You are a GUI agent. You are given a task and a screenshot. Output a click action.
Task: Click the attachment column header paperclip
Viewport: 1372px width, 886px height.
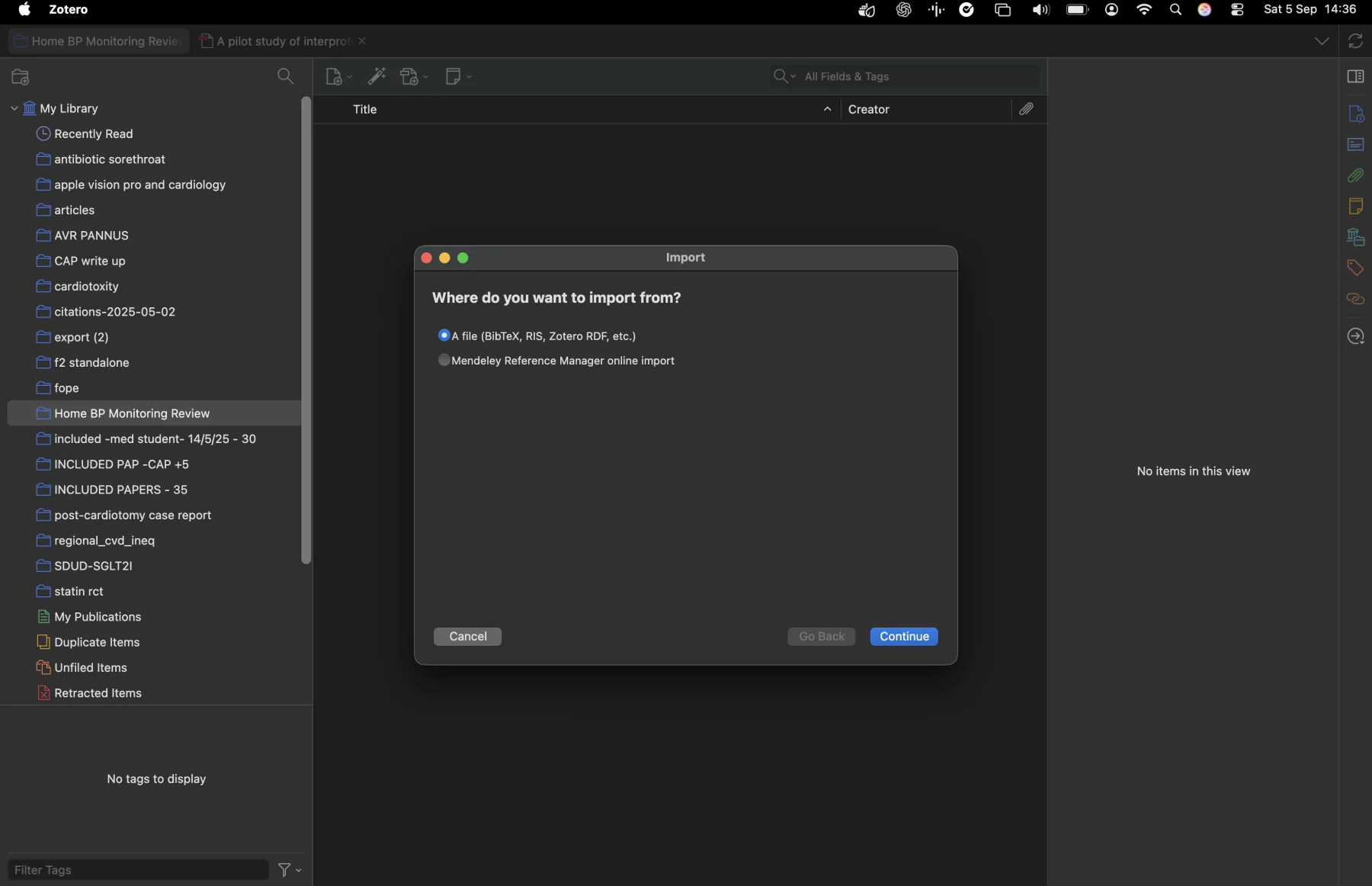1027,110
